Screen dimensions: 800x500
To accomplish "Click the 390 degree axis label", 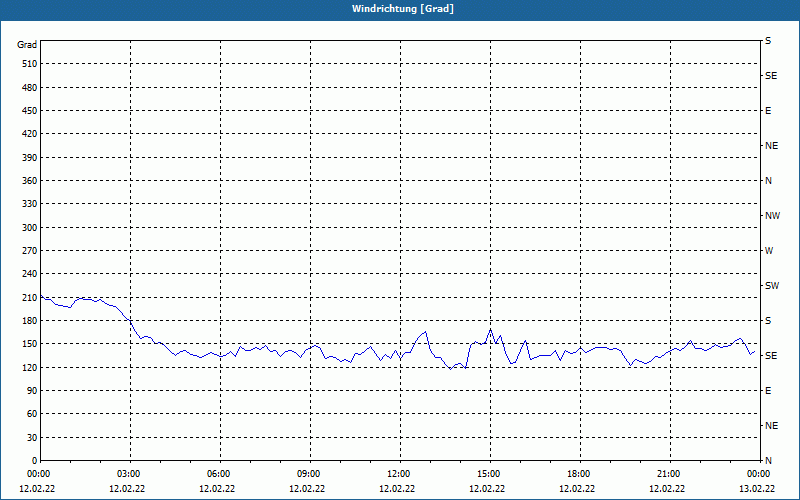I will point(30,158).
